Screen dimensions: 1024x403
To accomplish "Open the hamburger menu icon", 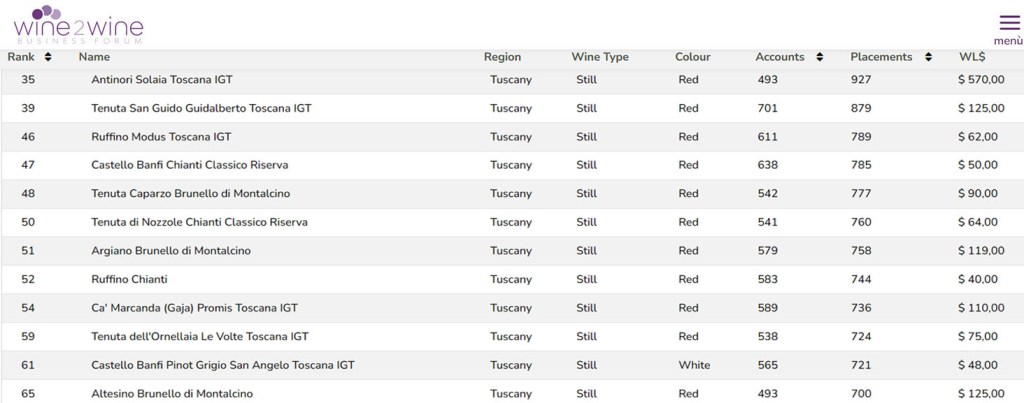I will coord(1008,23).
